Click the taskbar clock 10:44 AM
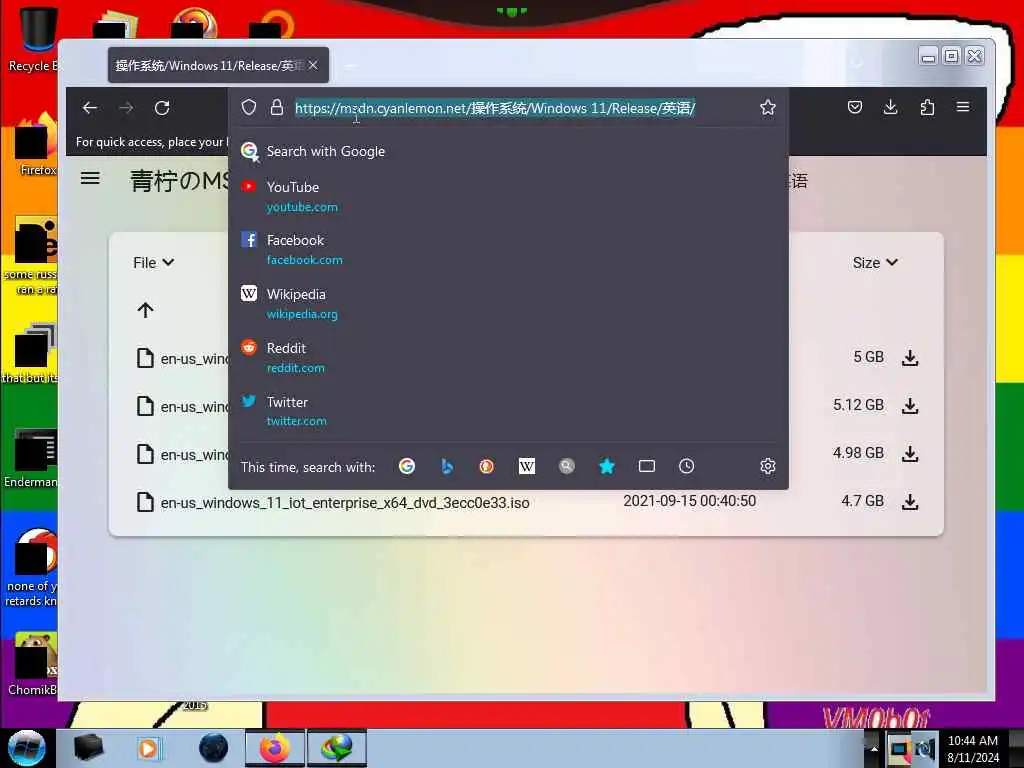This screenshot has height=768, width=1024. [x=972, y=741]
